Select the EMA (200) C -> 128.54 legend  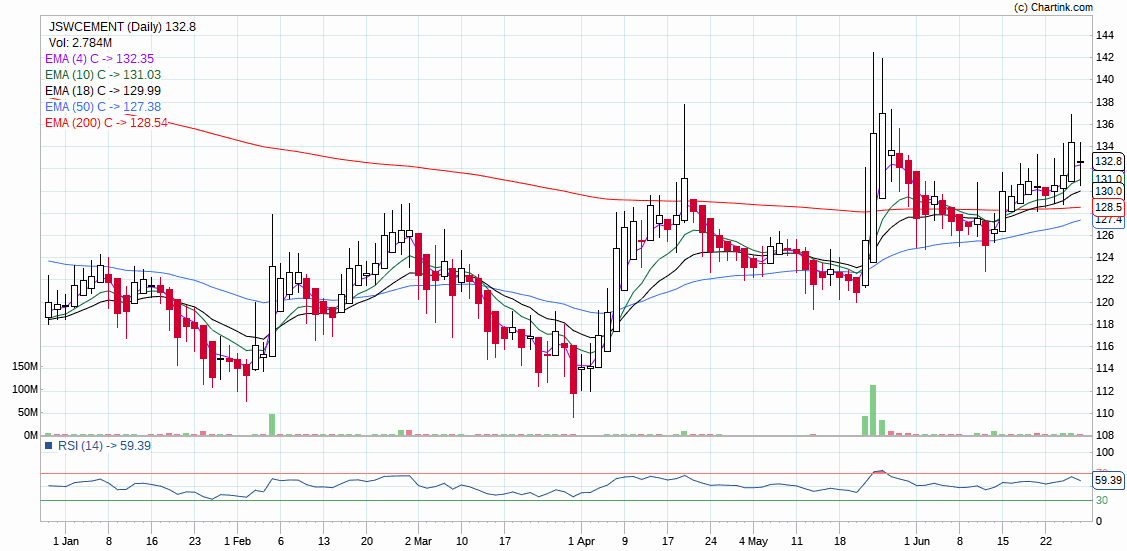pyautogui.click(x=106, y=123)
